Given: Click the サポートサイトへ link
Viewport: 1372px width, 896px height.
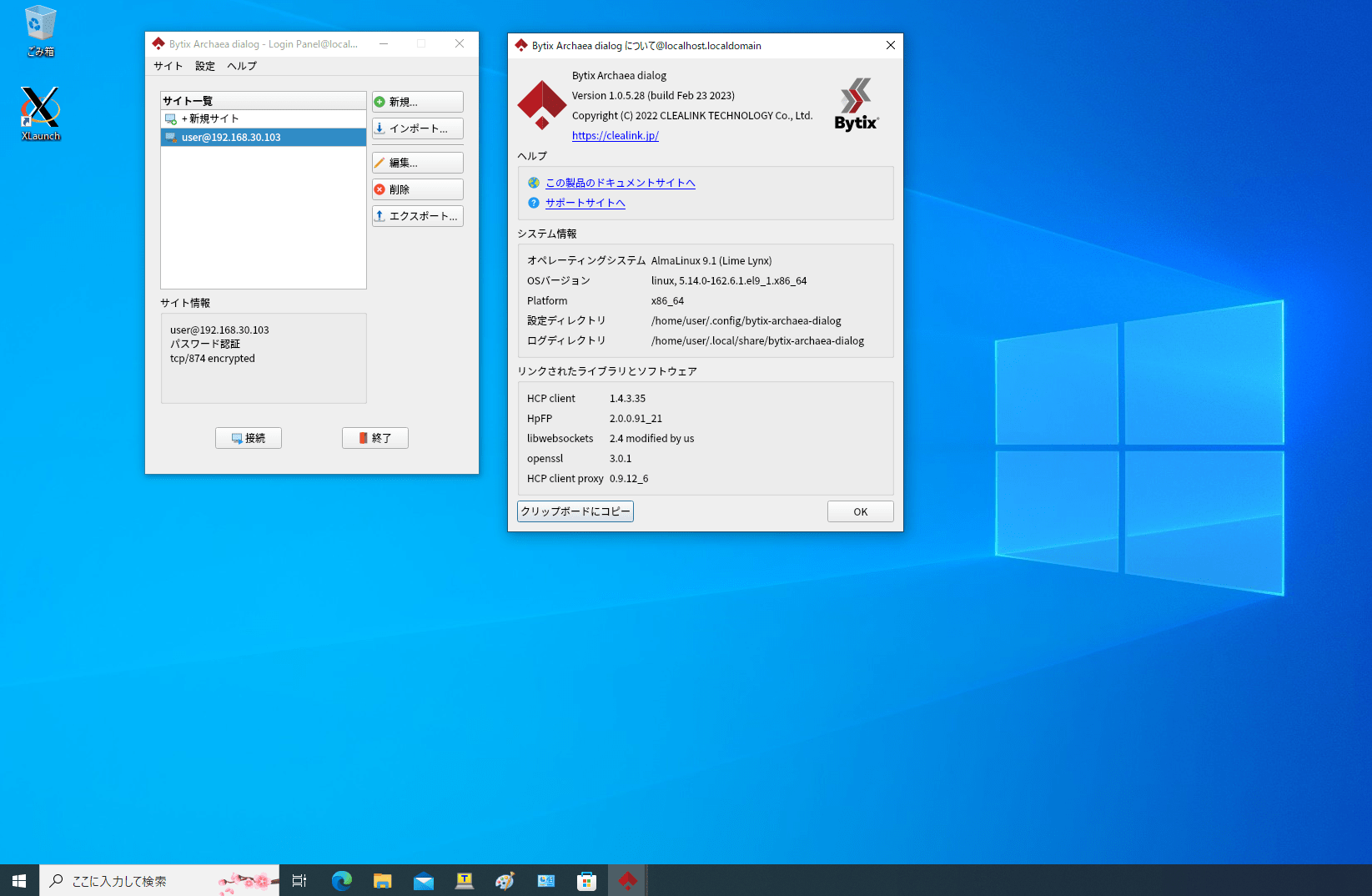Looking at the screenshot, I should point(585,203).
